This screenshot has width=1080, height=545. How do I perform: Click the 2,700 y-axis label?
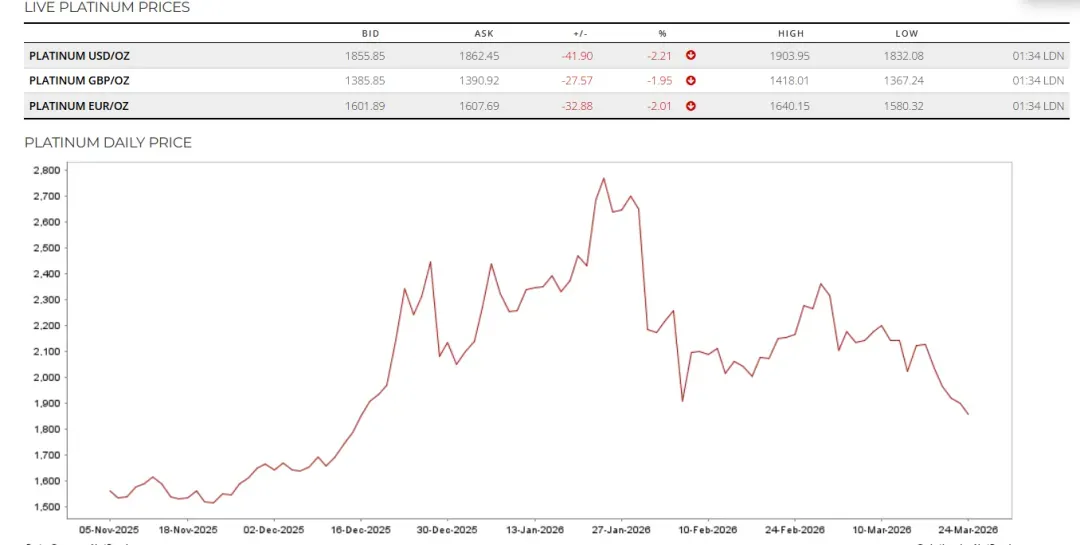point(47,196)
